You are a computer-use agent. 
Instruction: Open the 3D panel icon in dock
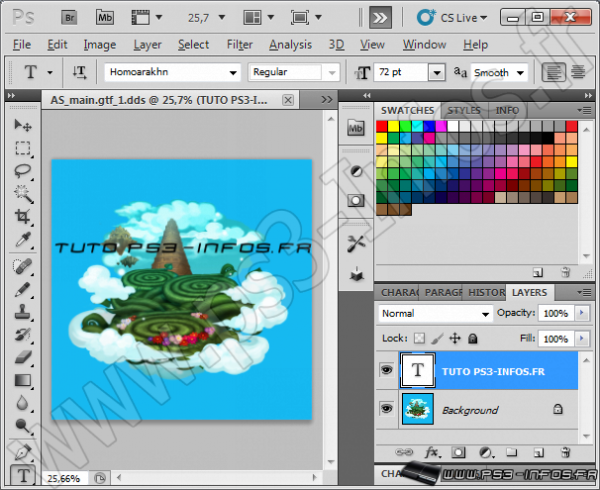coord(357,273)
